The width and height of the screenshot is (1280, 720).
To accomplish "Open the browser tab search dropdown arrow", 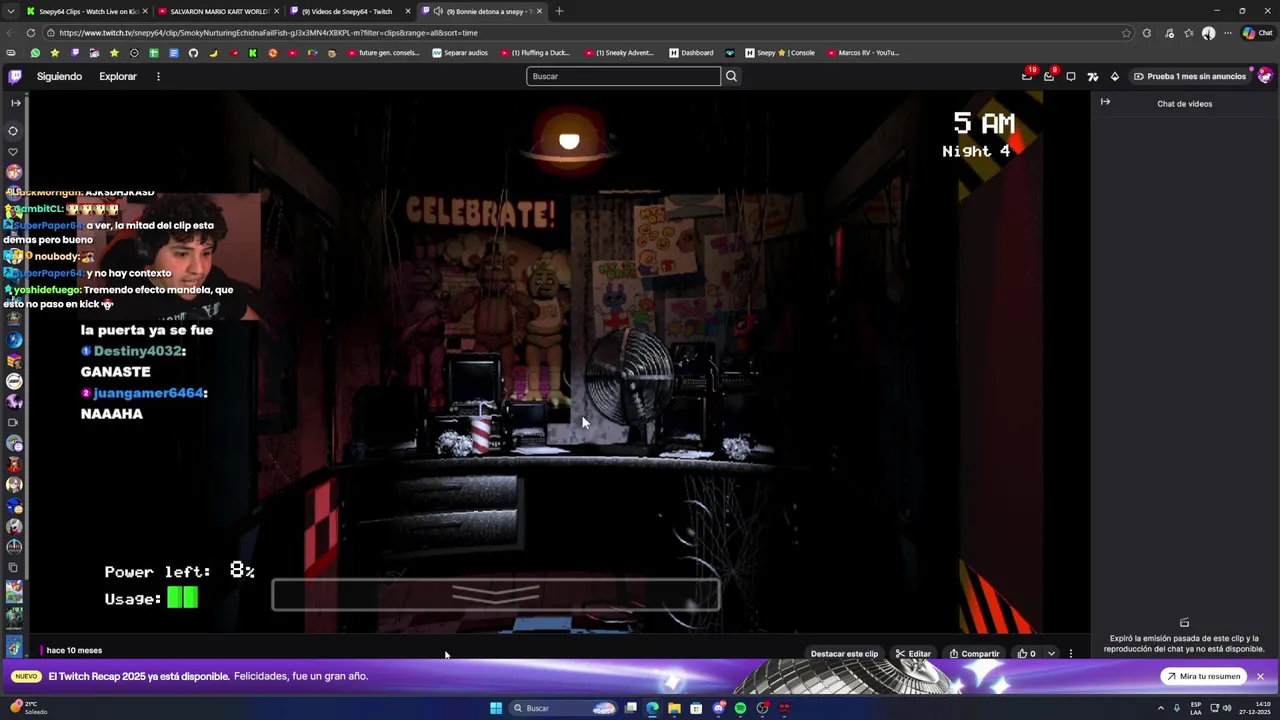I will coord(11,11).
